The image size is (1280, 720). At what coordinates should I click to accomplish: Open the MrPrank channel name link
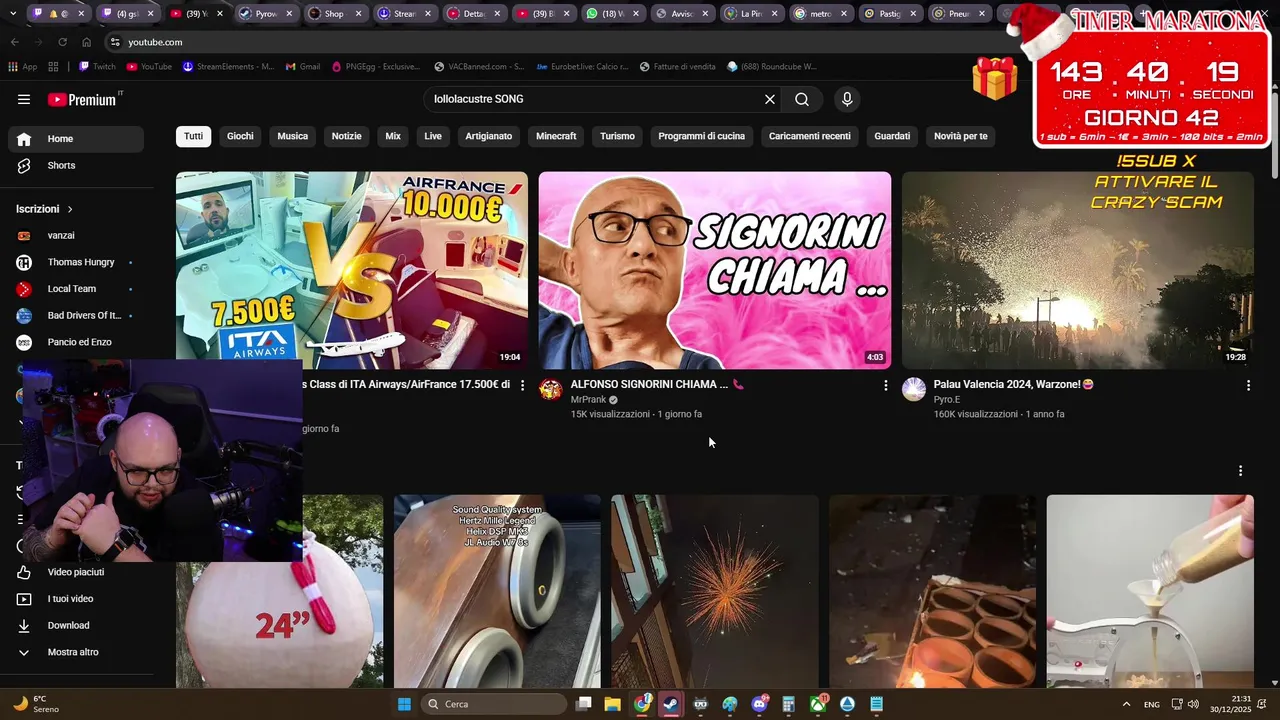click(x=588, y=400)
